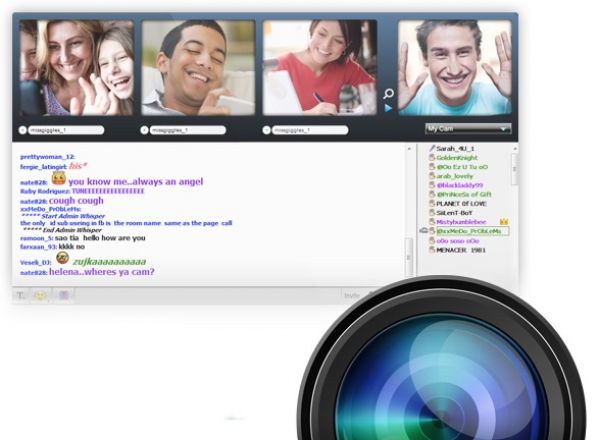Click the chat log scroll-up arrow
The height and width of the screenshot is (440, 600).
(x=409, y=148)
